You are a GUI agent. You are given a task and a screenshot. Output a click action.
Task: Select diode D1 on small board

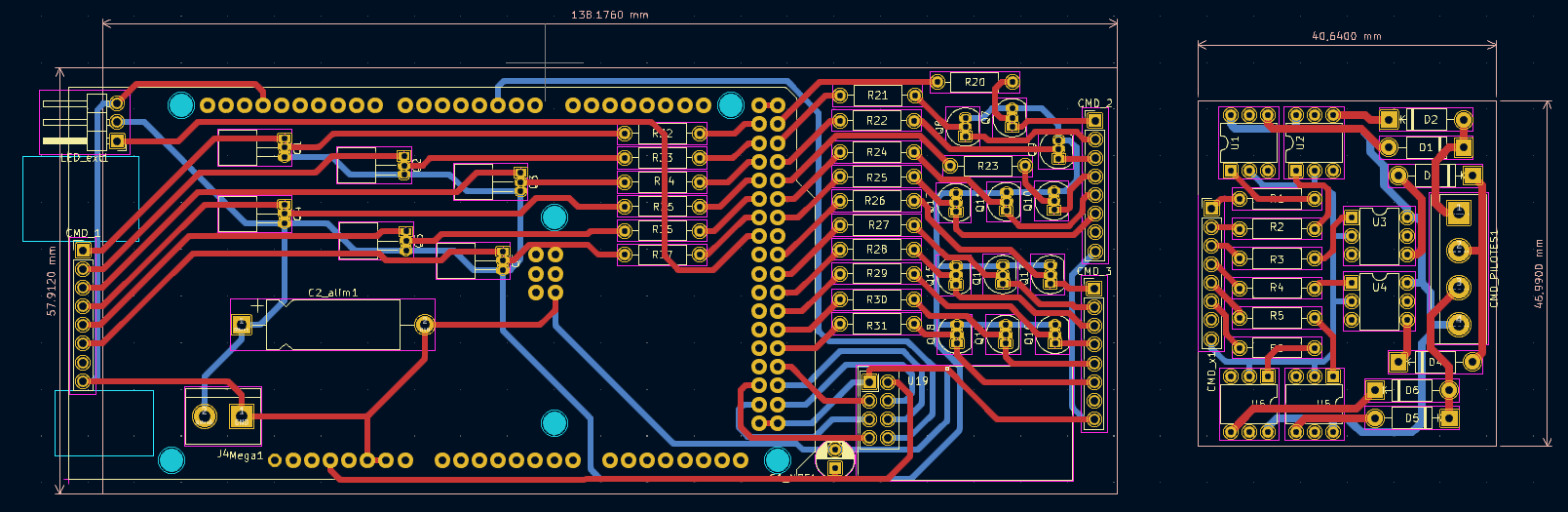coord(1426,147)
